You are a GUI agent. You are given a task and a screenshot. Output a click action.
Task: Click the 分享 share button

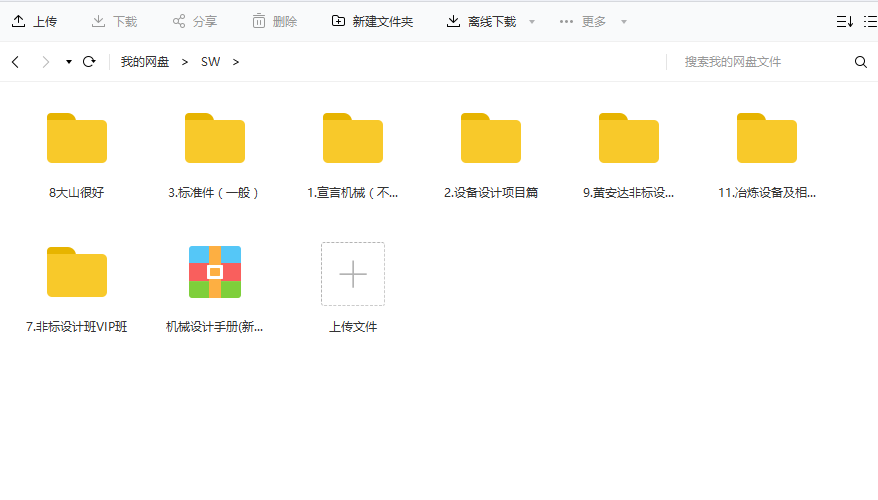click(194, 21)
